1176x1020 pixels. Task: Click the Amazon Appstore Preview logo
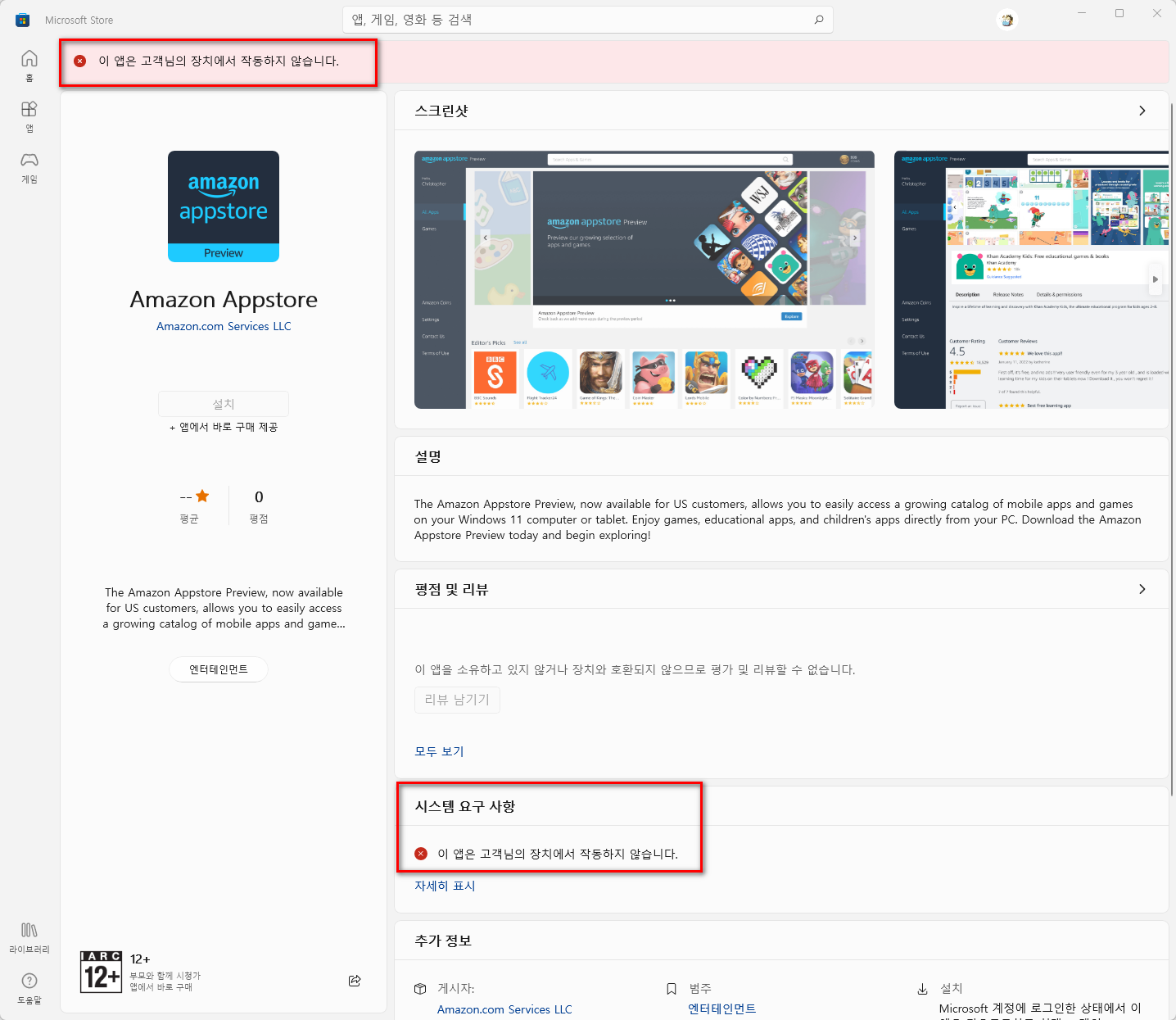tap(224, 206)
